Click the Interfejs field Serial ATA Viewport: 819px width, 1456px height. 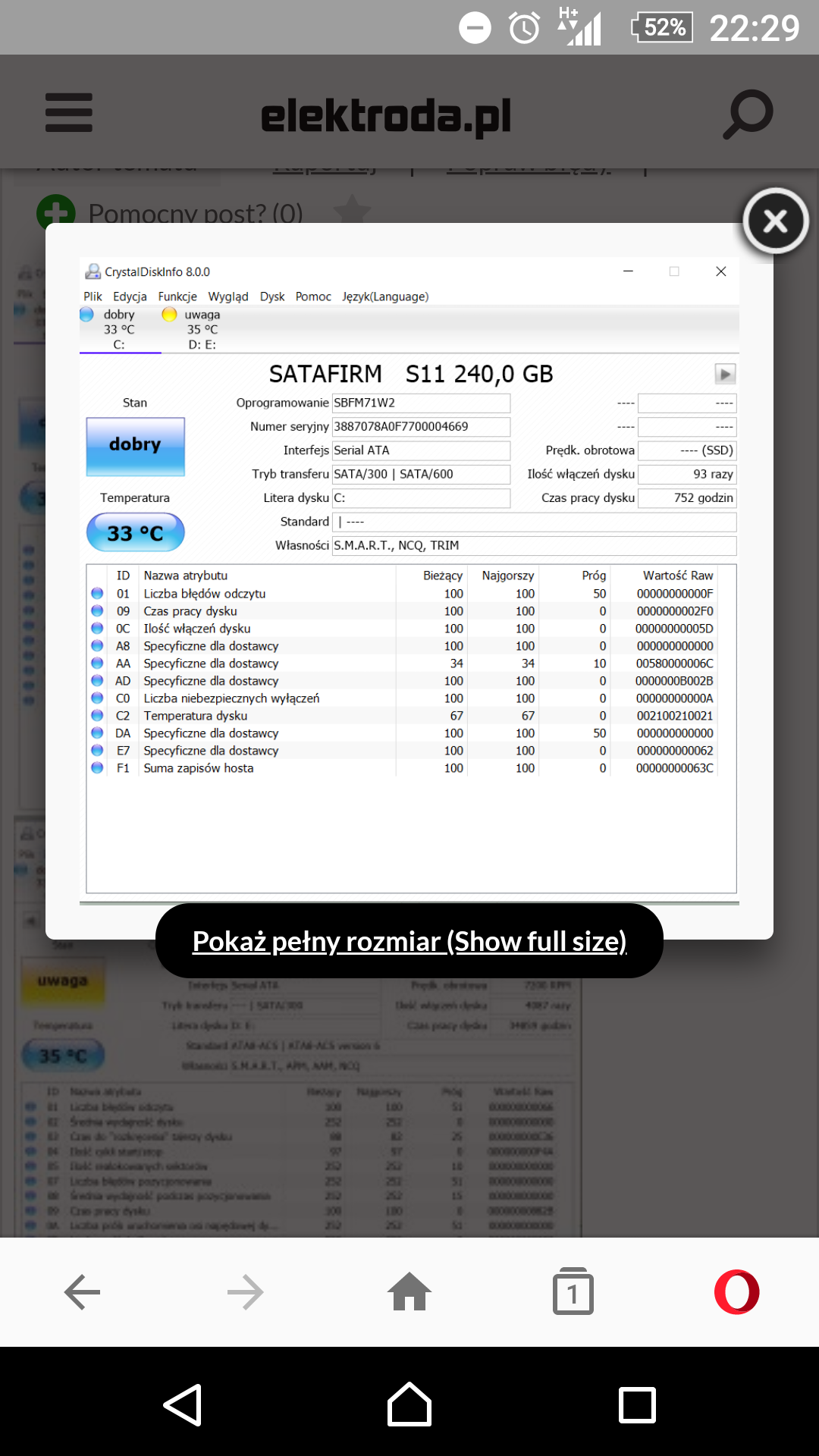click(x=421, y=450)
